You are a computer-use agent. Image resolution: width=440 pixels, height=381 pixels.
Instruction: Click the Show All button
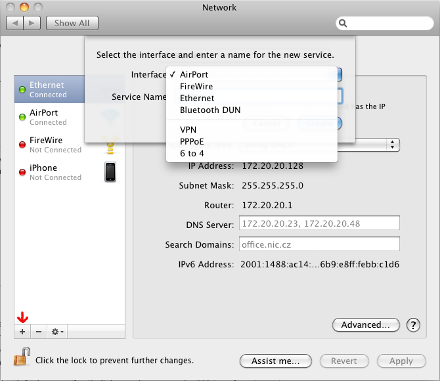[72, 23]
